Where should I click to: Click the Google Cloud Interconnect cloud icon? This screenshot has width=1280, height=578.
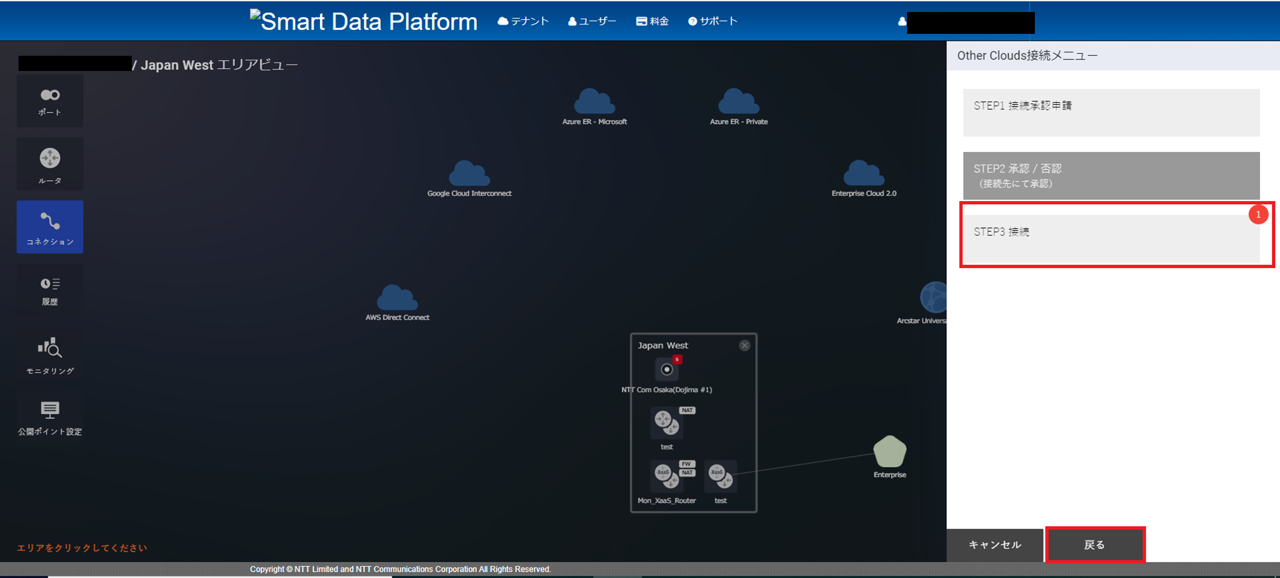click(x=469, y=174)
